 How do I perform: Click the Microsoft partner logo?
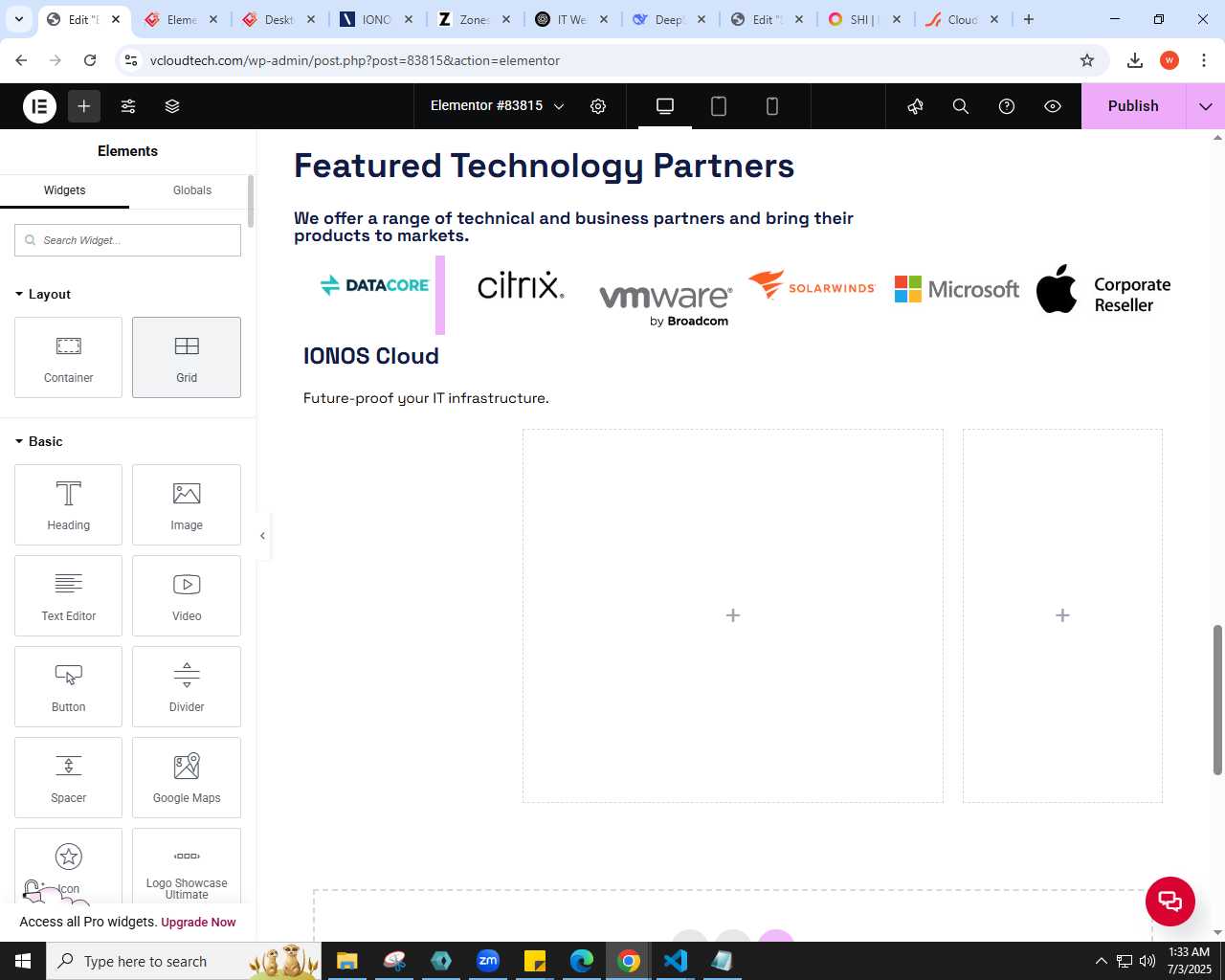[x=957, y=289]
